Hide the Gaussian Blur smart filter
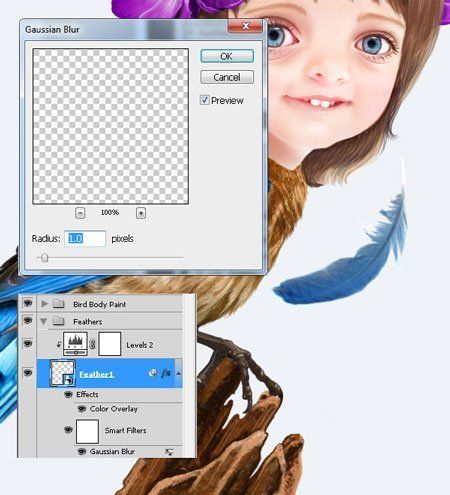Image resolution: width=450 pixels, height=495 pixels. (82, 452)
